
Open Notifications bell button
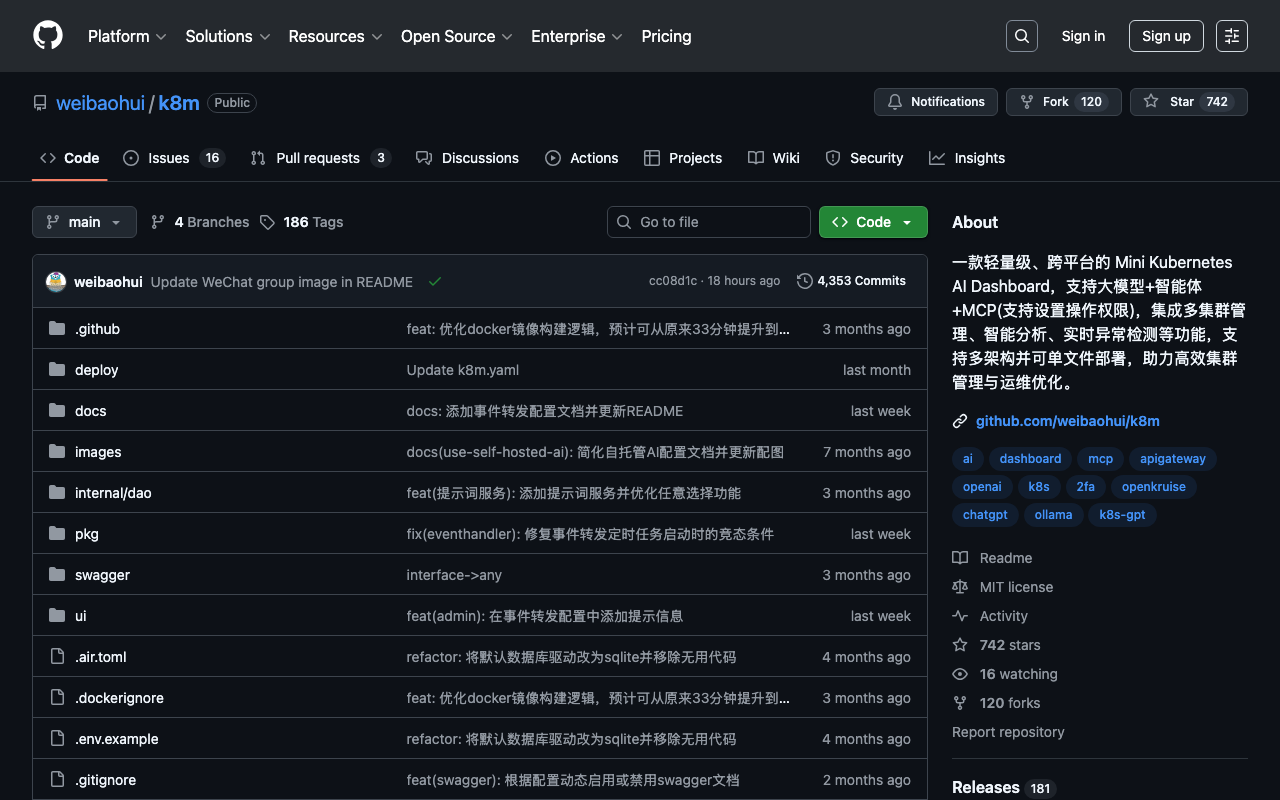[935, 102]
